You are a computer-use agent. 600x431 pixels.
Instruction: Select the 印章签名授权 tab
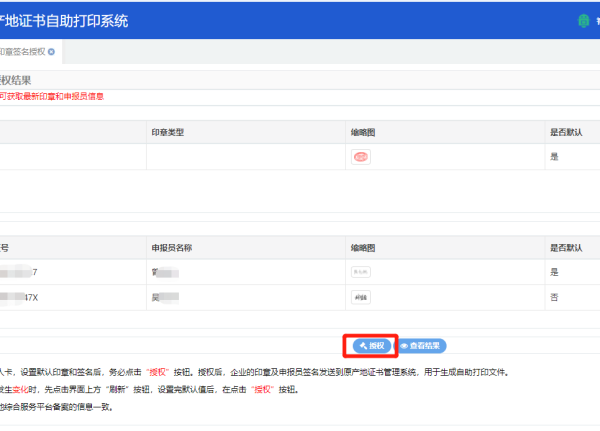tap(23, 52)
